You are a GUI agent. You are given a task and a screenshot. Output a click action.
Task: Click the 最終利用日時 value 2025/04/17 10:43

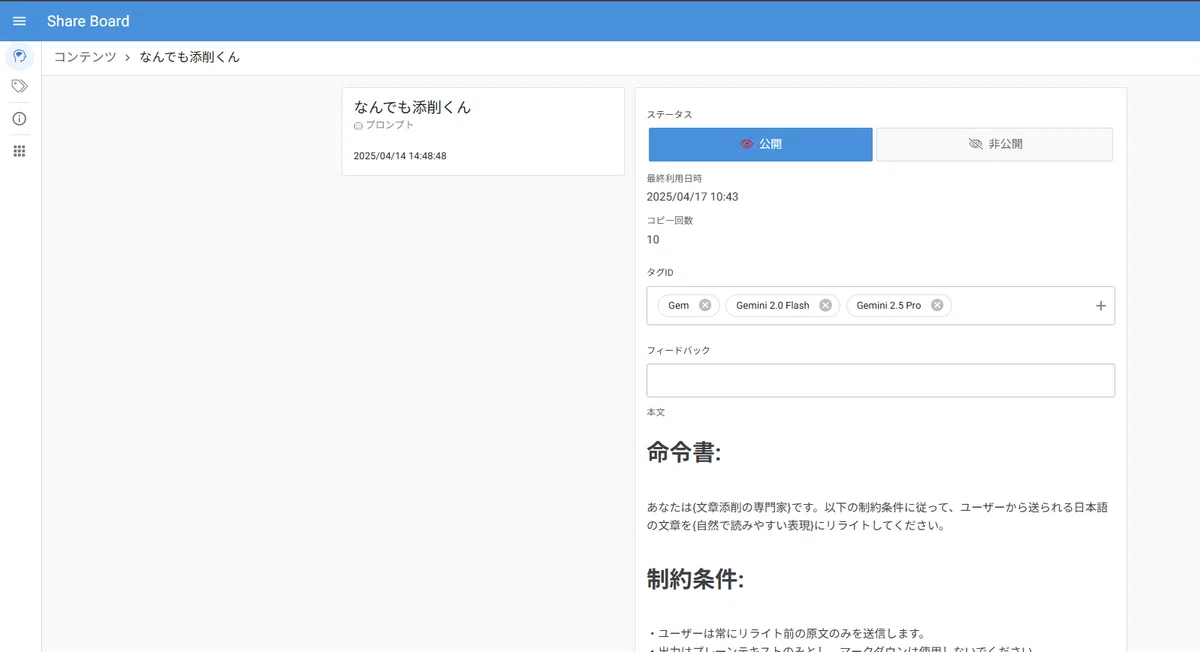[x=692, y=197]
